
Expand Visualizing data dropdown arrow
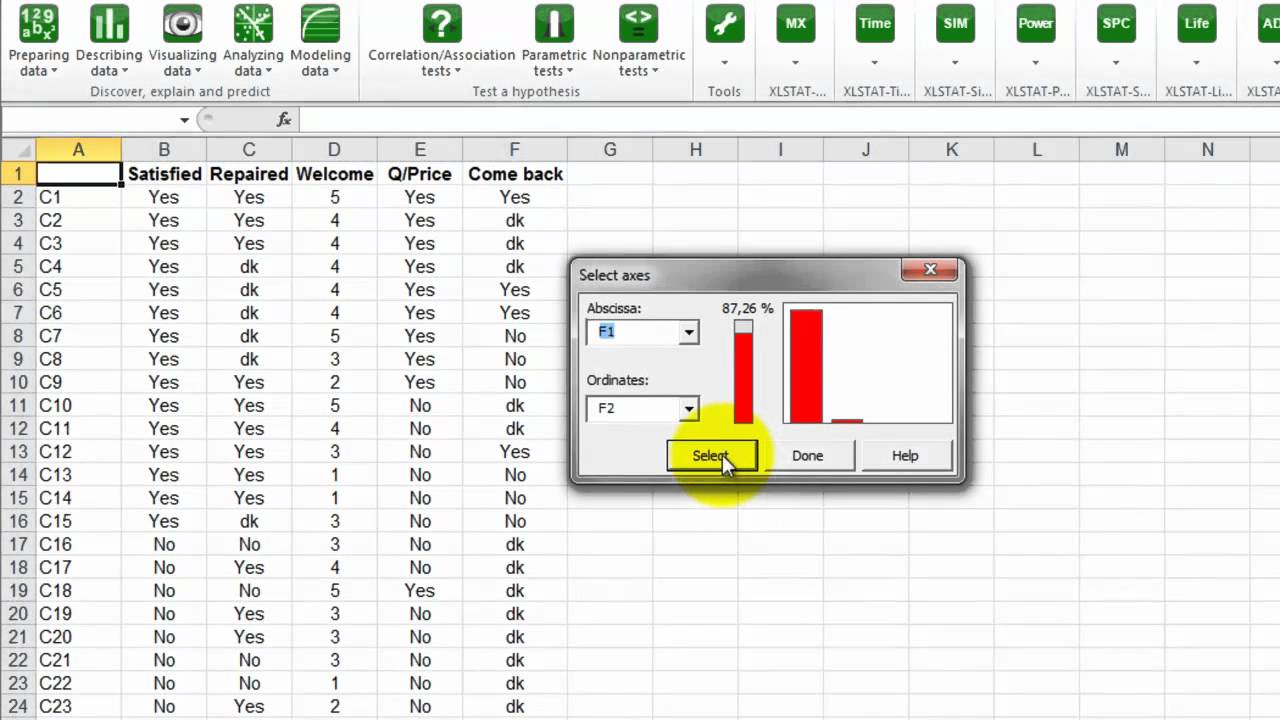(197, 72)
